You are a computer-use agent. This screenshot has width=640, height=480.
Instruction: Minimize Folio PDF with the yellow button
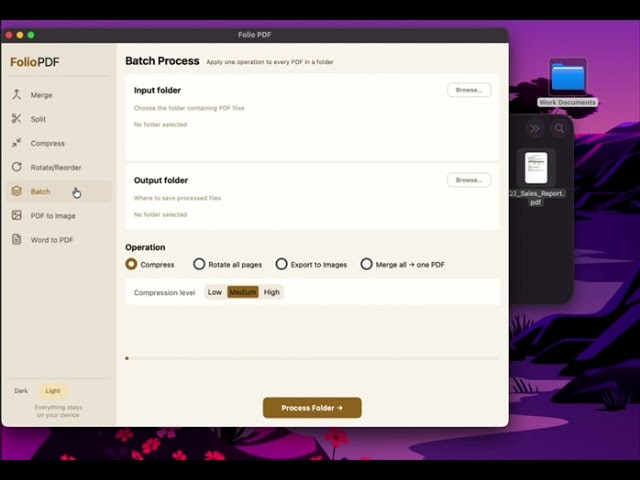coord(20,35)
